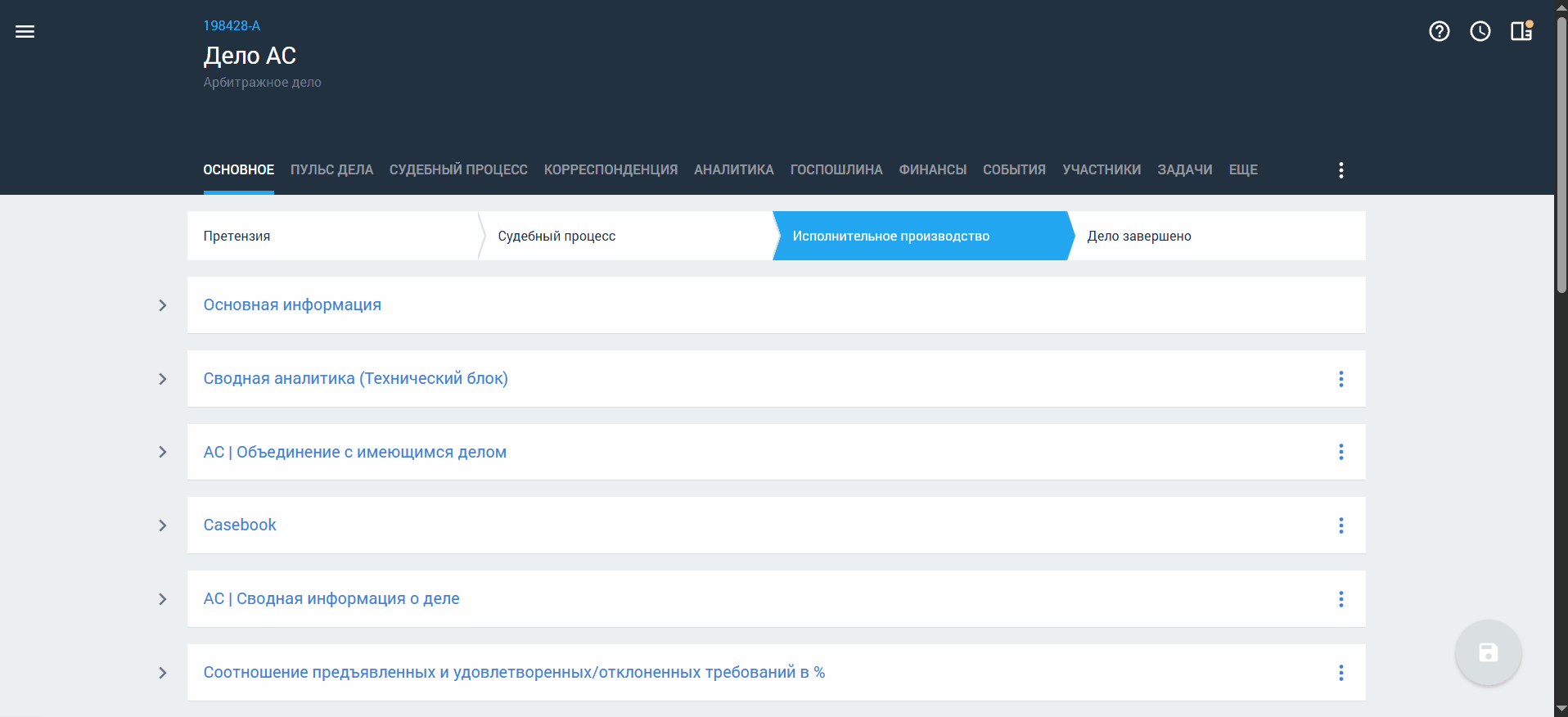Switch to the ЗАДАЧИ tab

coord(1185,169)
